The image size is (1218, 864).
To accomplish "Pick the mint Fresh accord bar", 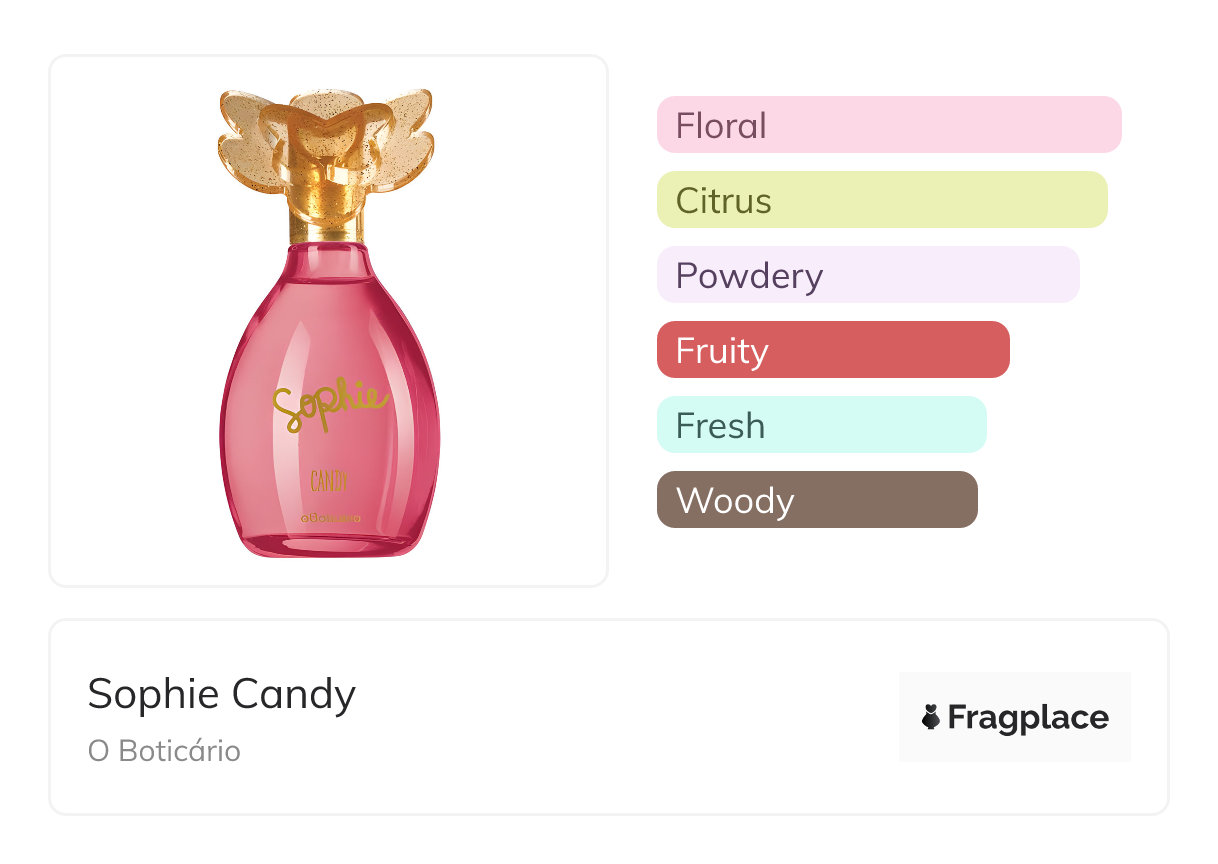I will click(x=821, y=425).
